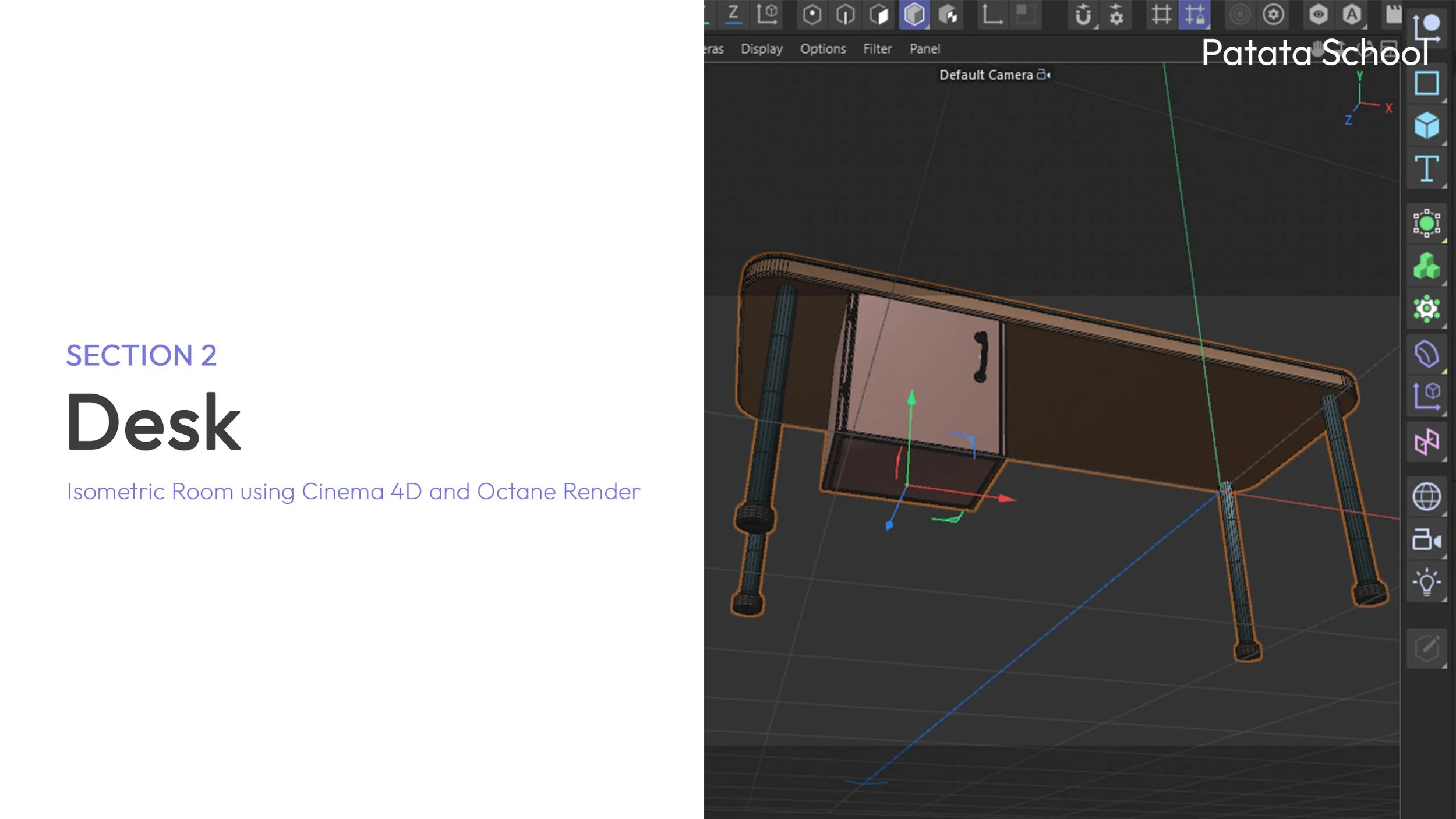Click the Text spline tool icon
Viewport: 1456px width, 819px height.
[1426, 169]
